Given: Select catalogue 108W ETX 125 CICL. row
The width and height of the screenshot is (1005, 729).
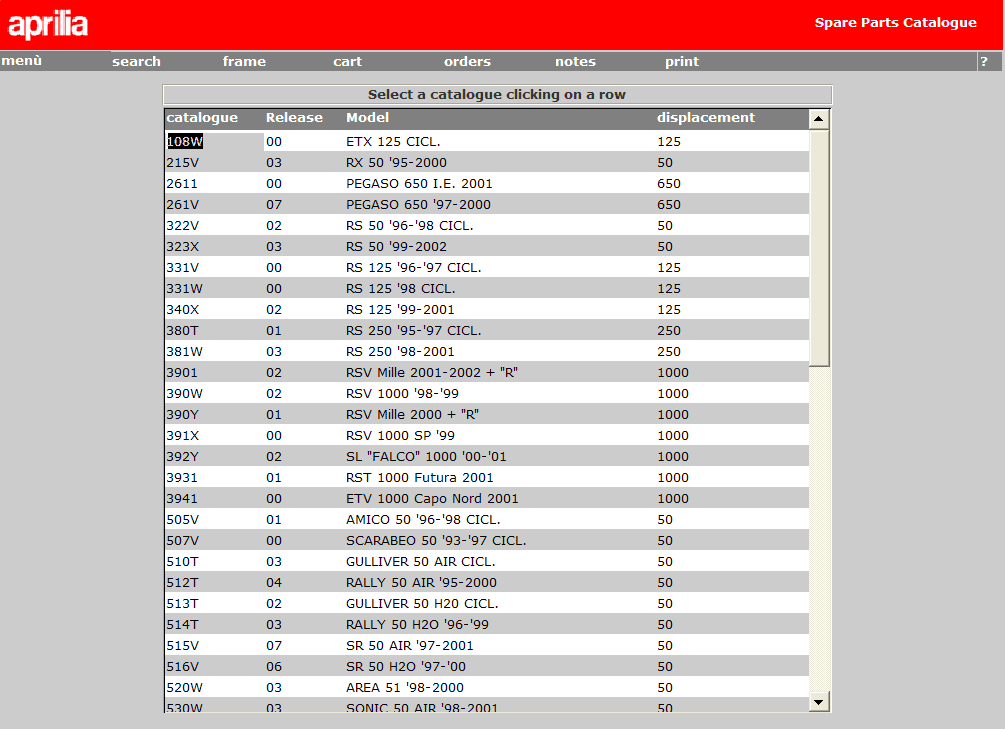Looking at the screenshot, I should click(x=392, y=142).
